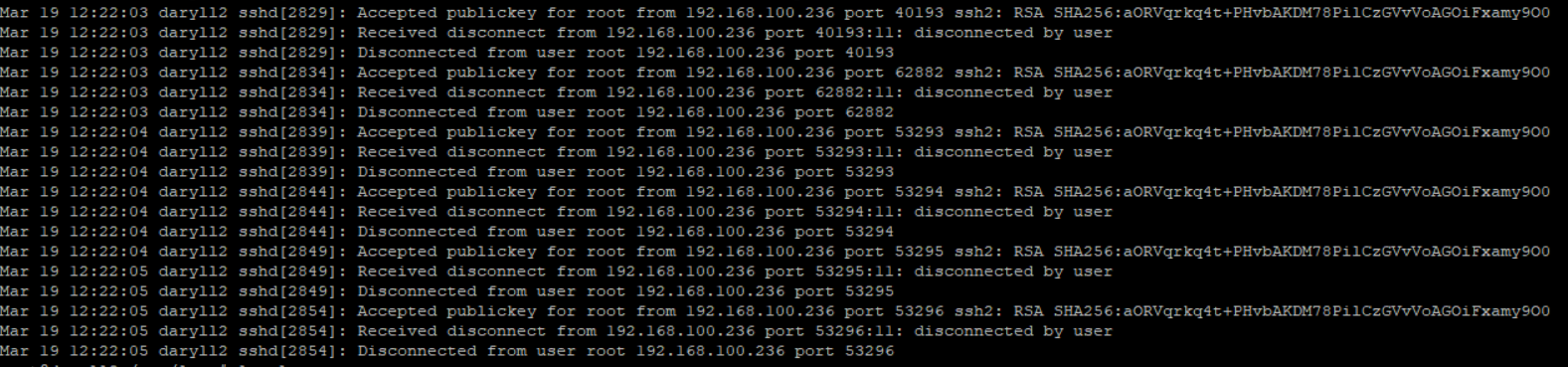This screenshot has width=1568, height=367.
Task: Click the sshd[2844] Accepted publickey line
Action: pyautogui.click(x=776, y=192)
